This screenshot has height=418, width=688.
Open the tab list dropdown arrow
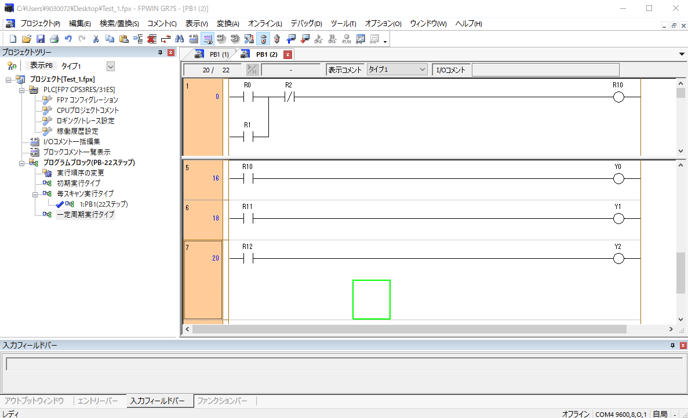[681, 54]
